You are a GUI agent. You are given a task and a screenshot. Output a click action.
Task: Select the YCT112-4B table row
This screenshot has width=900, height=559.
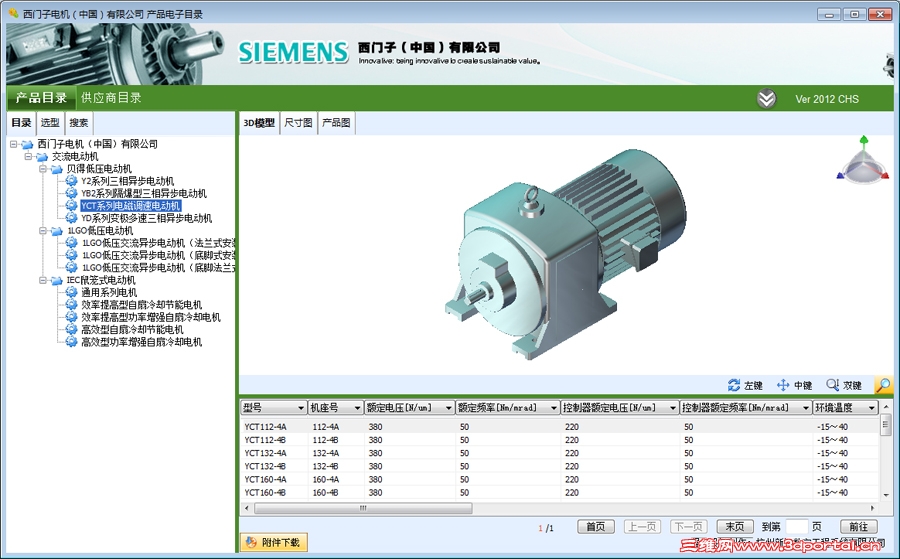(560, 440)
